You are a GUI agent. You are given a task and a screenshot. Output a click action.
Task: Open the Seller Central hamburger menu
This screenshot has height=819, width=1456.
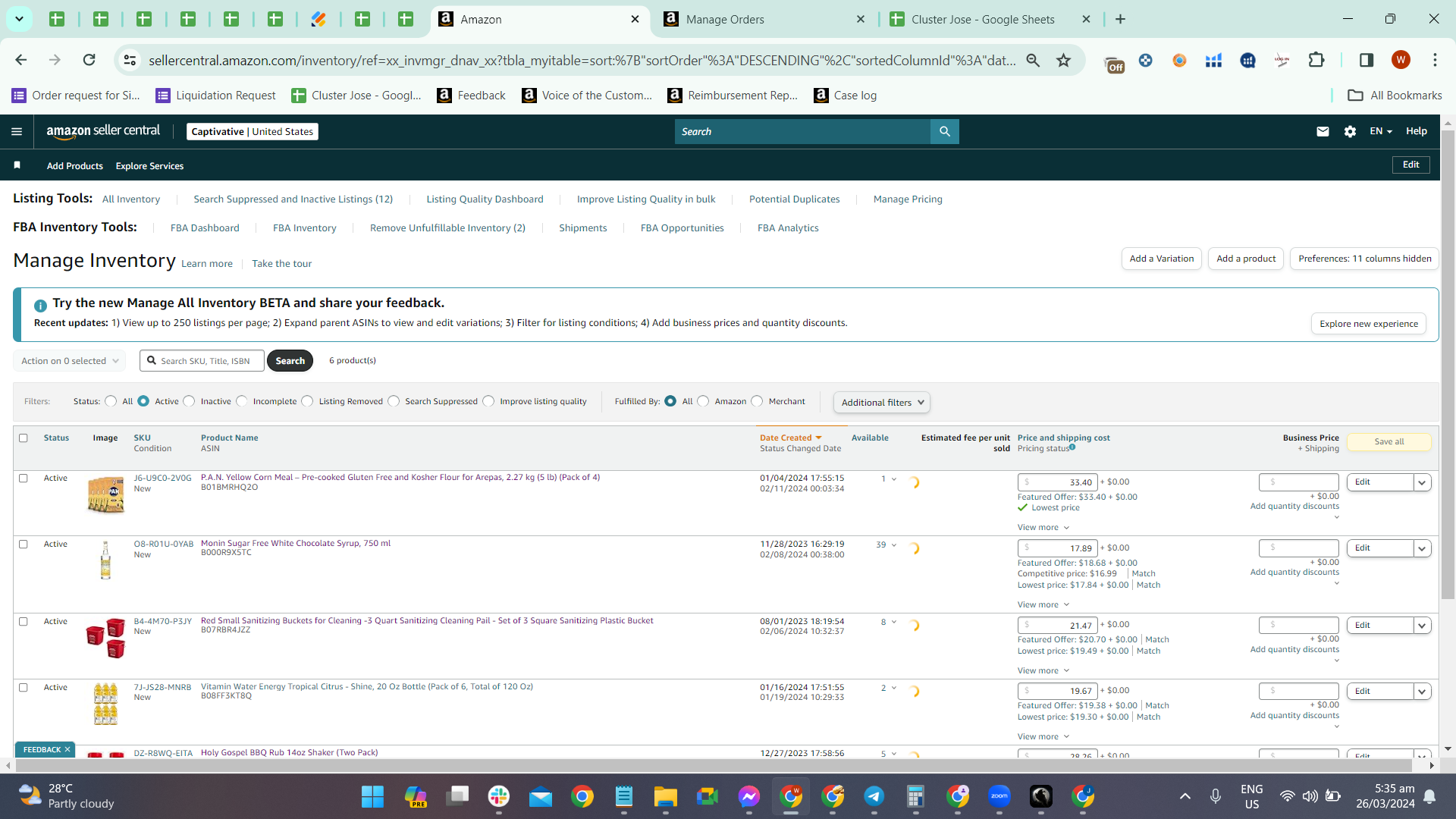(17, 131)
